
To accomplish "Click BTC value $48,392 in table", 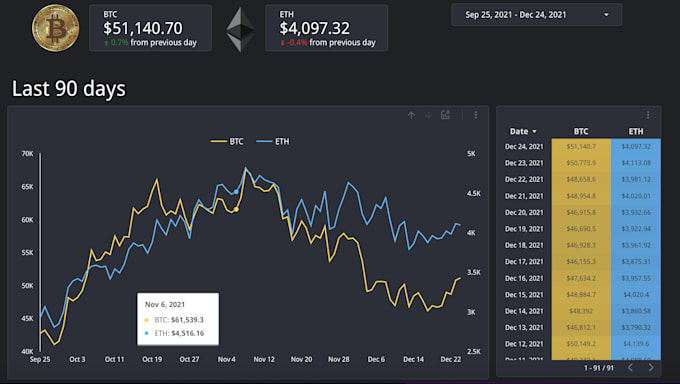I will click(581, 311).
